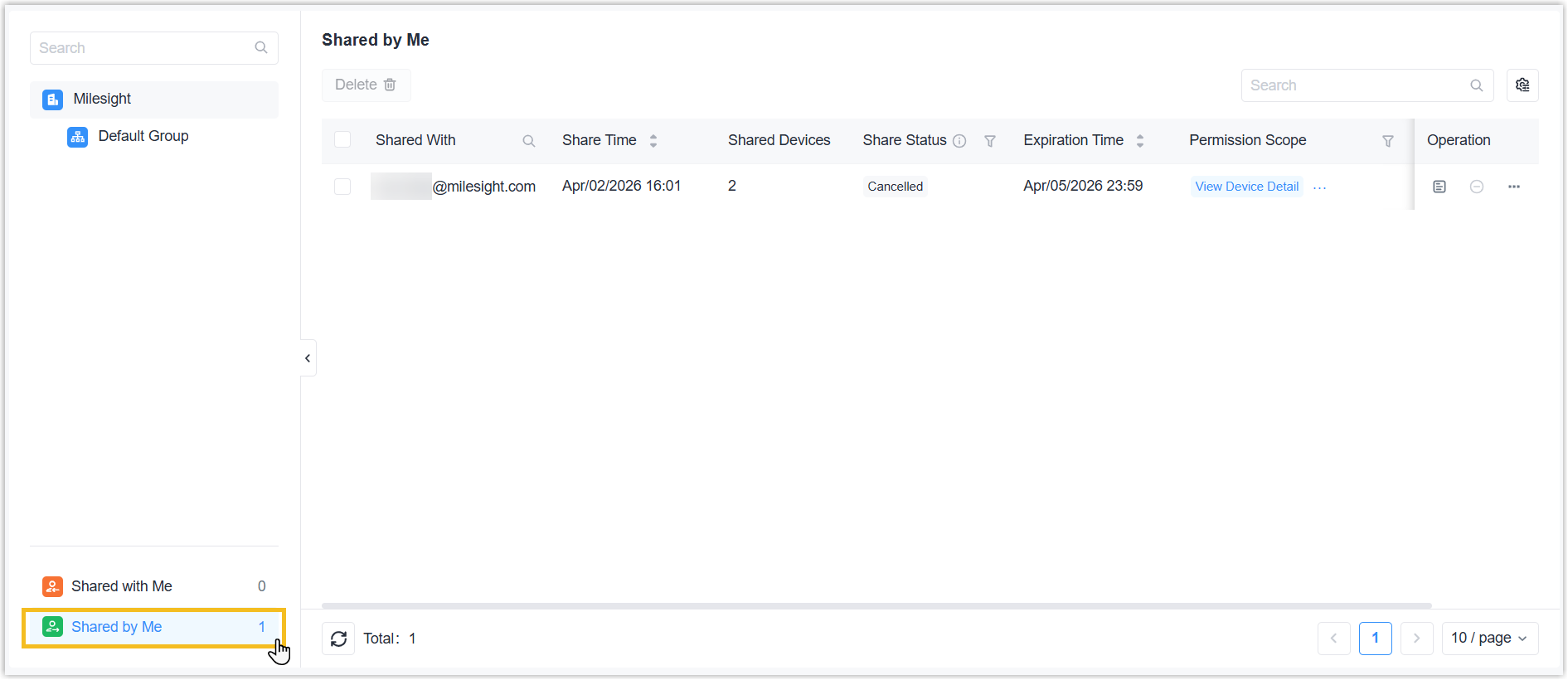This screenshot has height=680, width=1568.
Task: Tick the select-all header checkbox
Action: point(342,140)
